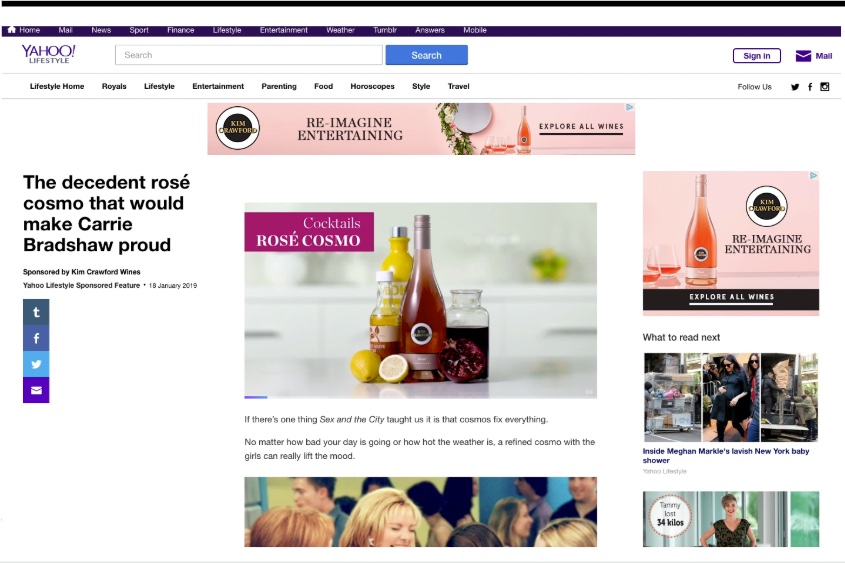Viewport: 845px width, 563px height.
Task: Click the AdChoices icon on sidebar ad
Action: click(814, 176)
